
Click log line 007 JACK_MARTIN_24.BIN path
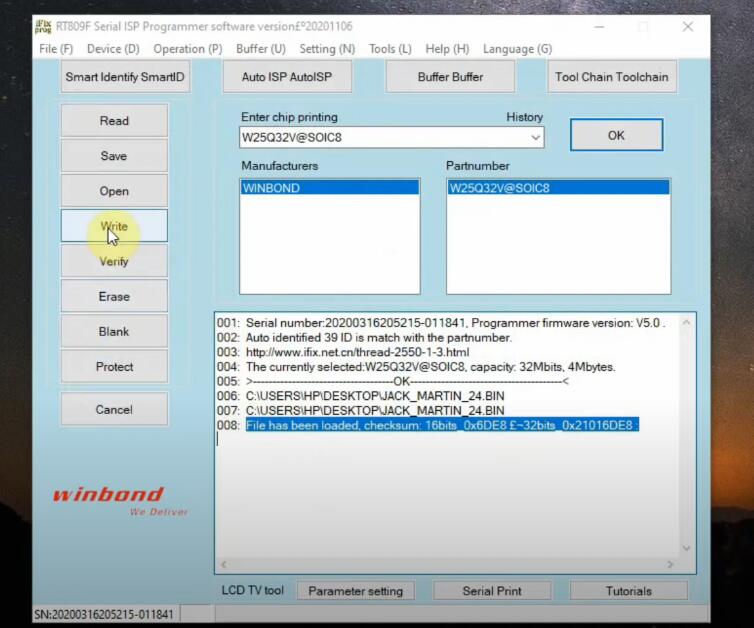[x=375, y=411]
